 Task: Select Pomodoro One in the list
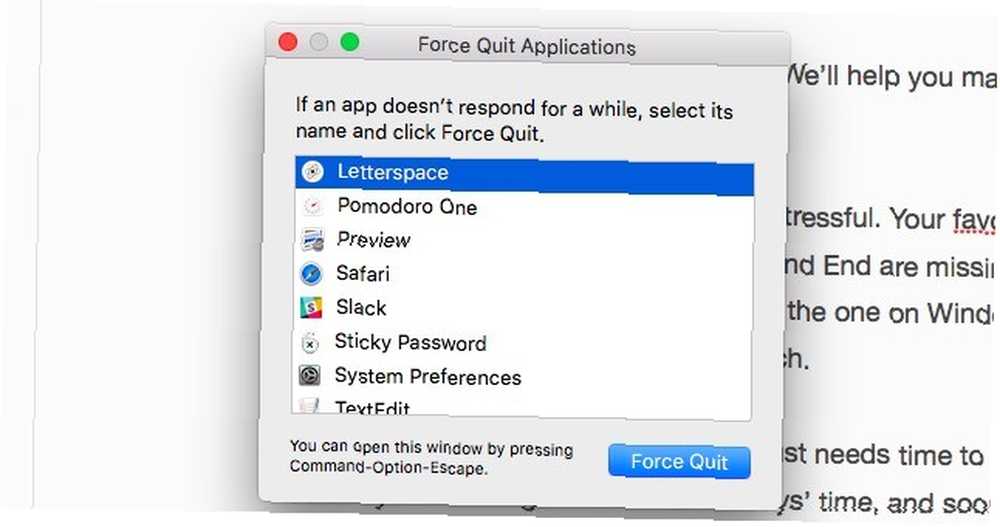pyautogui.click(x=524, y=207)
